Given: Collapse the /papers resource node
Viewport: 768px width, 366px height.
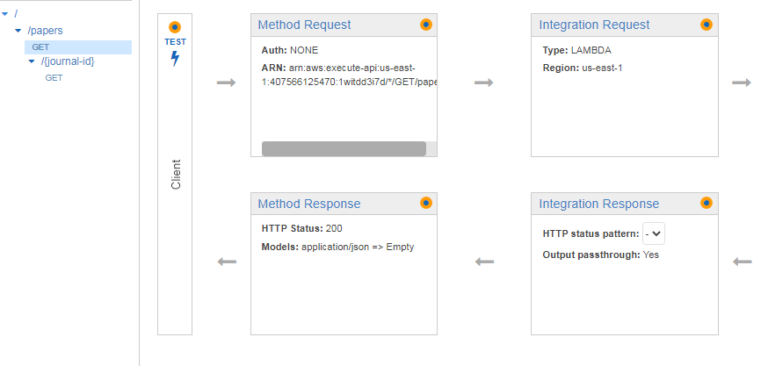Looking at the screenshot, I should (18, 30).
